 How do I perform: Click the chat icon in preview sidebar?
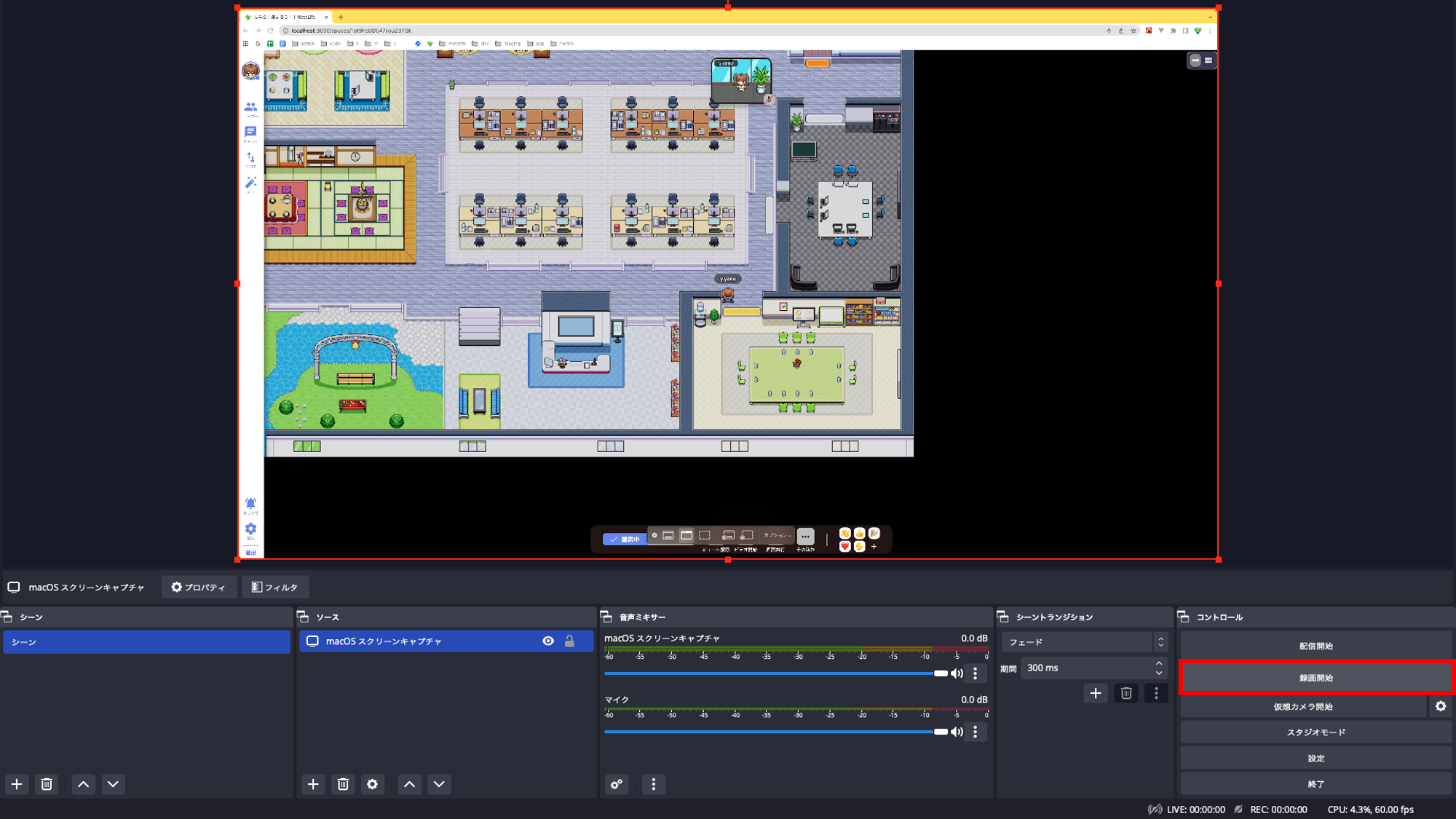click(250, 132)
